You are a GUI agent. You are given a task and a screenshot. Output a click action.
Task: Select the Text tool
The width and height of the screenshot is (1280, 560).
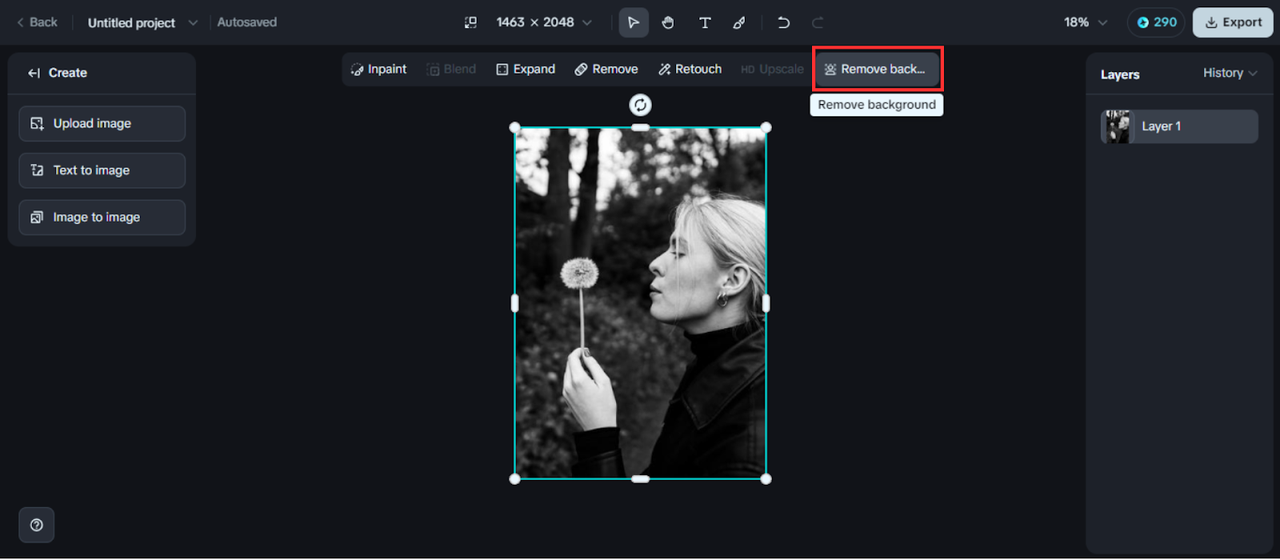[704, 22]
